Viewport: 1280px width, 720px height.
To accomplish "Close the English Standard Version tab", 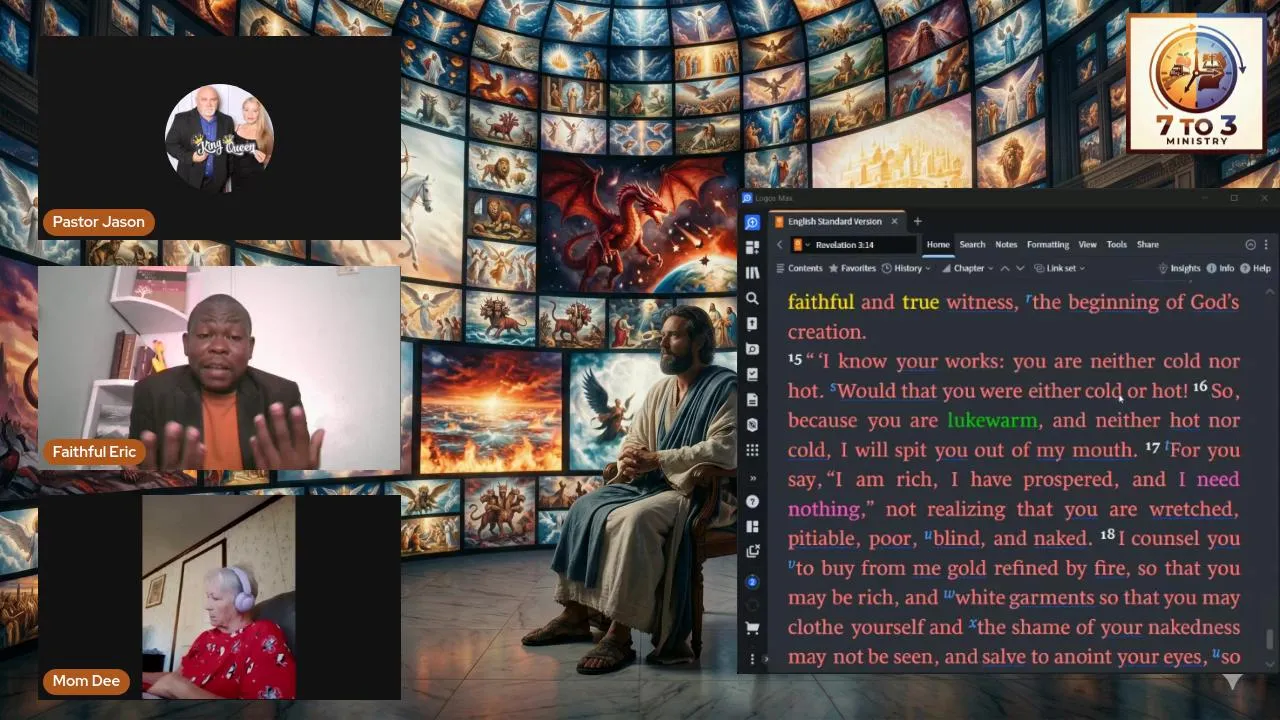I will pos(895,221).
